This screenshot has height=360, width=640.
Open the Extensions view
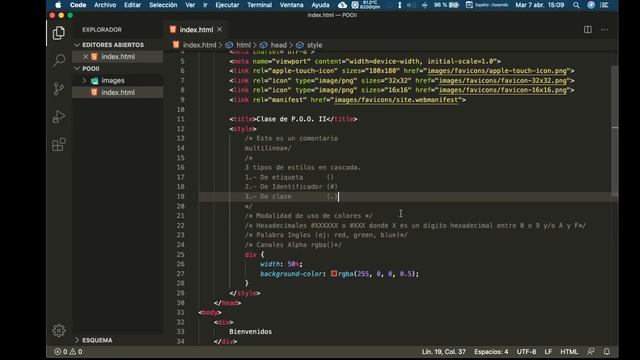59,144
